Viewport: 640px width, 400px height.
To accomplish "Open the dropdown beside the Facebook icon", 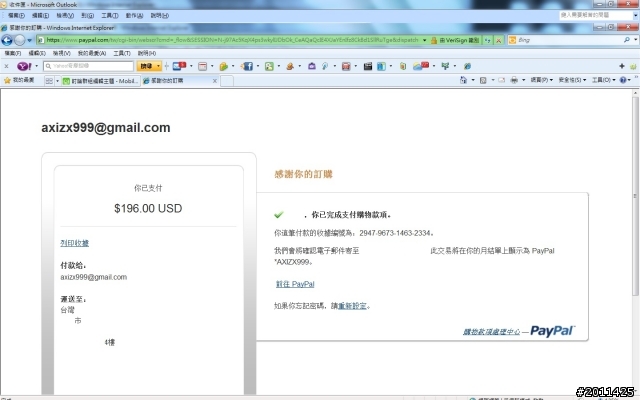I will pos(258,66).
